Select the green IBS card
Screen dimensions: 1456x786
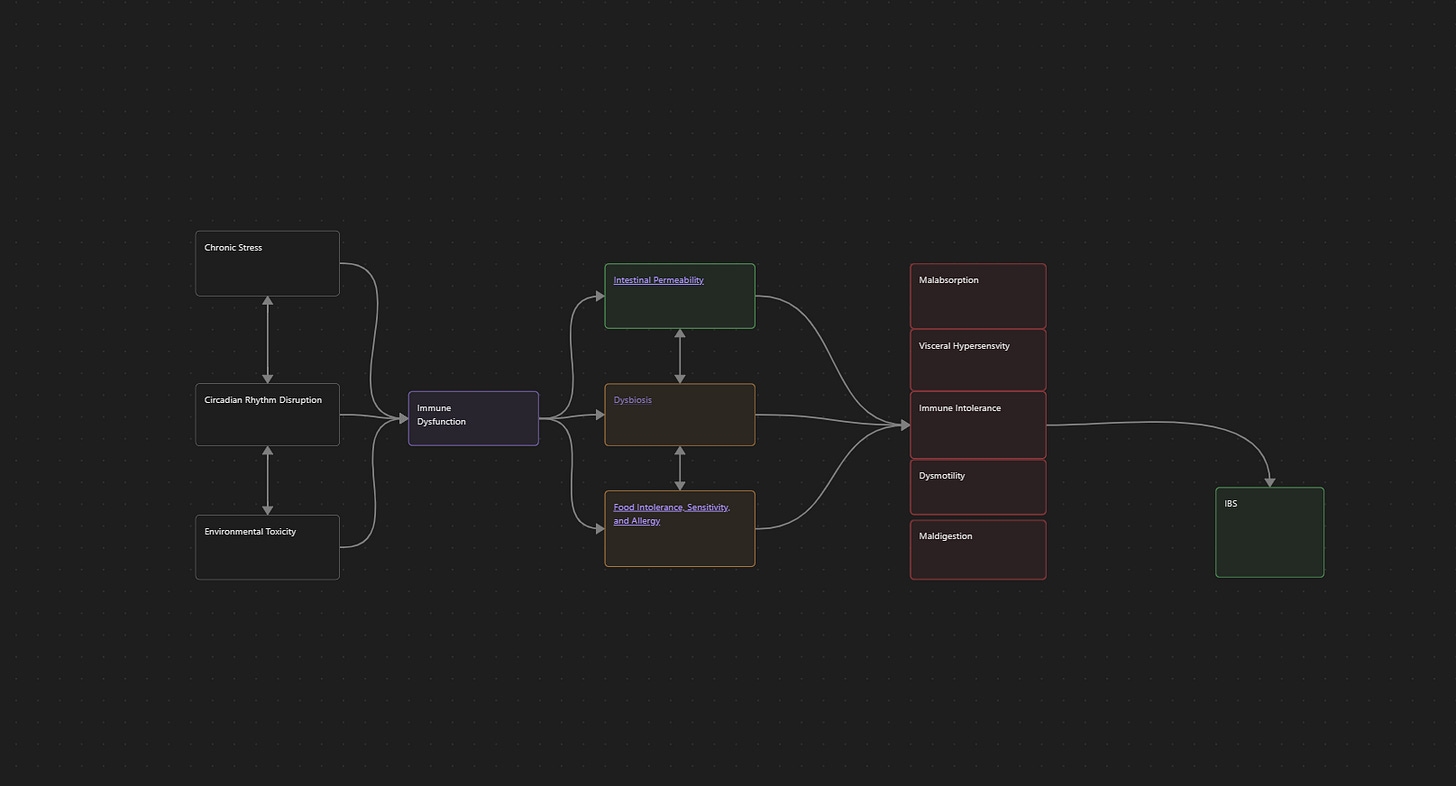click(x=1270, y=532)
